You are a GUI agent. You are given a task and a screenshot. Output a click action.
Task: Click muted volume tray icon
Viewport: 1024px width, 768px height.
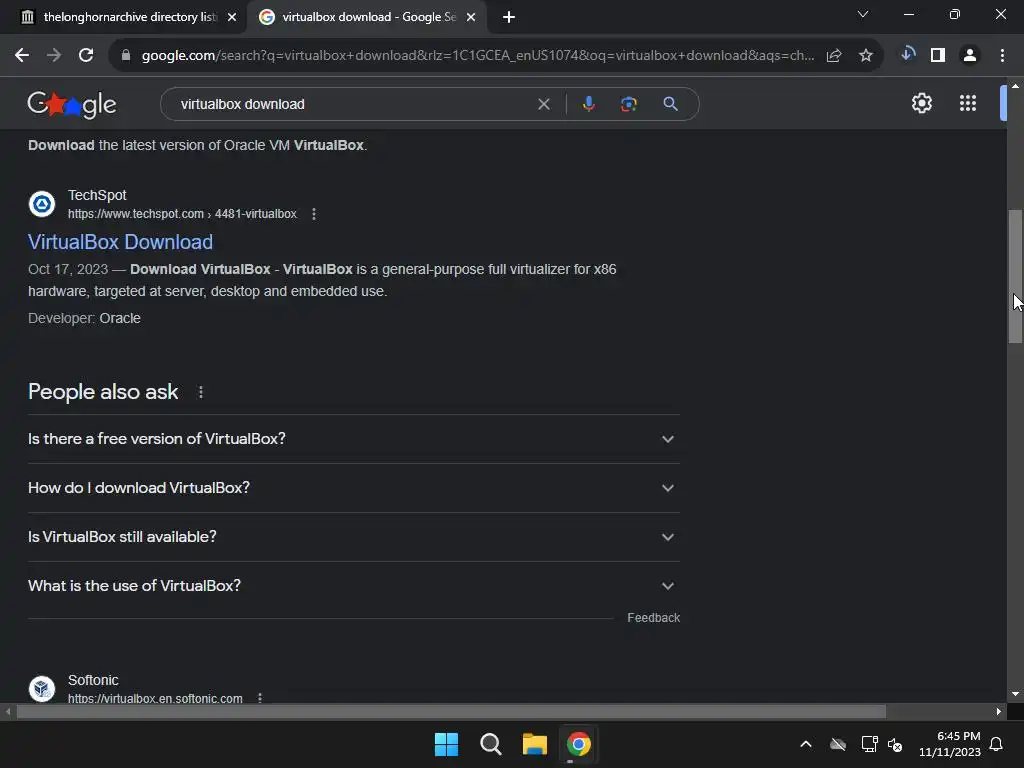(895, 744)
